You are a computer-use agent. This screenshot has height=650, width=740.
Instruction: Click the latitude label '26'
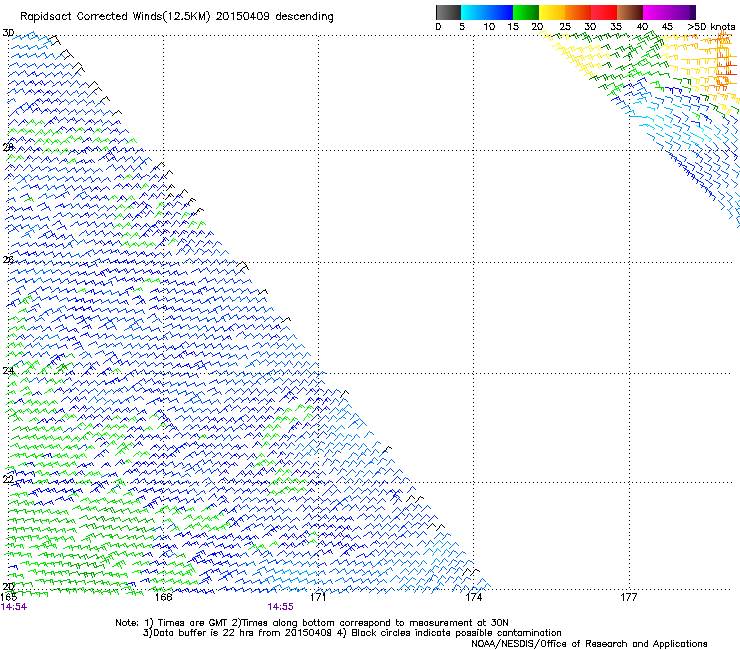click(x=8, y=260)
